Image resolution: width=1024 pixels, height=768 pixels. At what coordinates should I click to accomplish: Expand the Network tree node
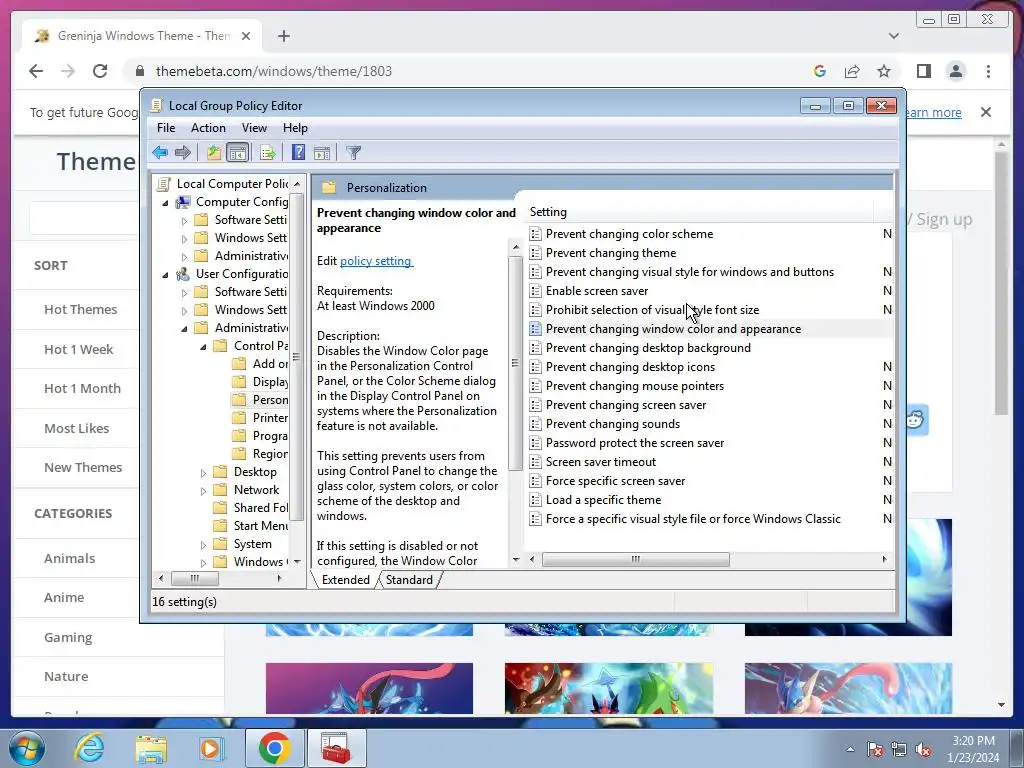tap(203, 490)
